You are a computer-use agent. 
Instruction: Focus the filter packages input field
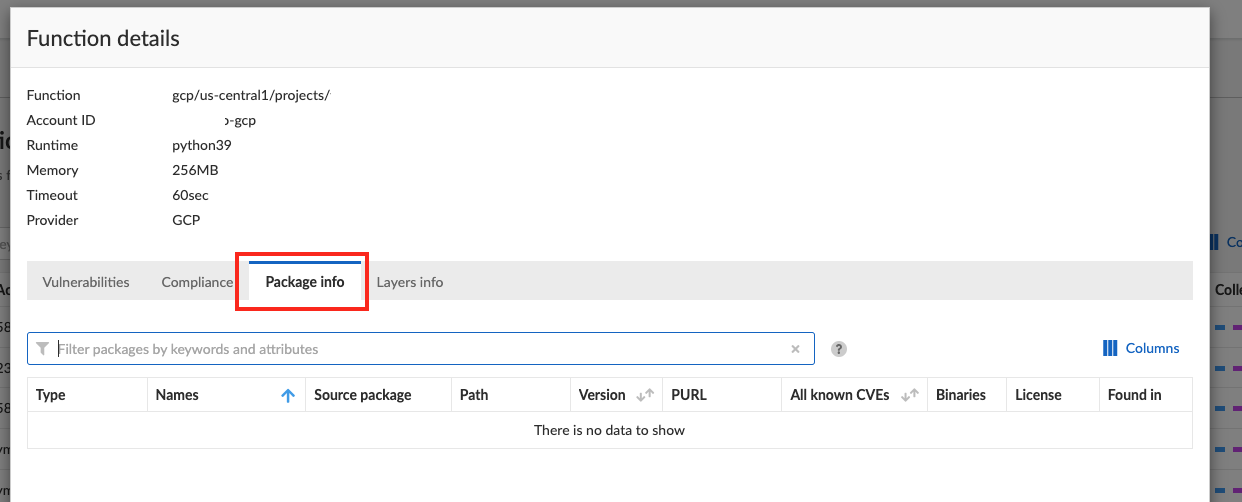(x=420, y=349)
